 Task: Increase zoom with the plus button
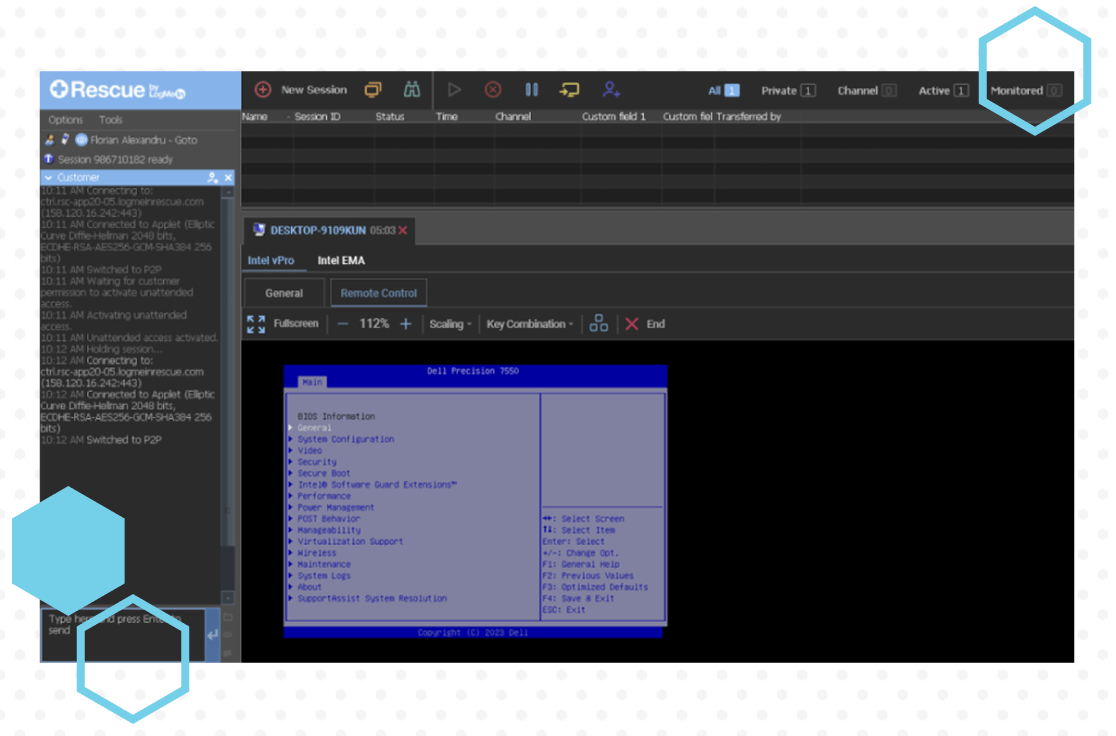point(405,324)
